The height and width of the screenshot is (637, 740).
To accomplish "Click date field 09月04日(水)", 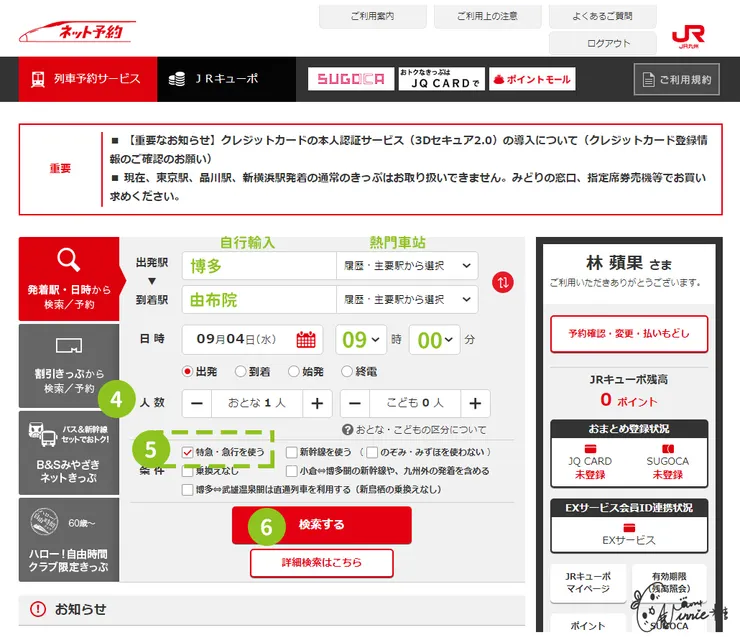I will [252, 339].
